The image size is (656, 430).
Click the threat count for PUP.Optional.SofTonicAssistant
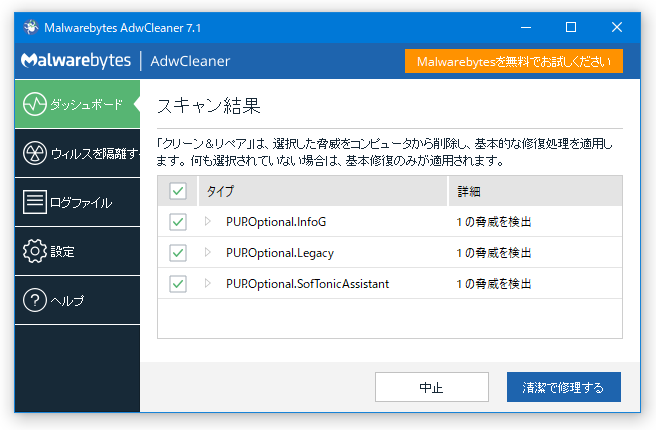(494, 284)
